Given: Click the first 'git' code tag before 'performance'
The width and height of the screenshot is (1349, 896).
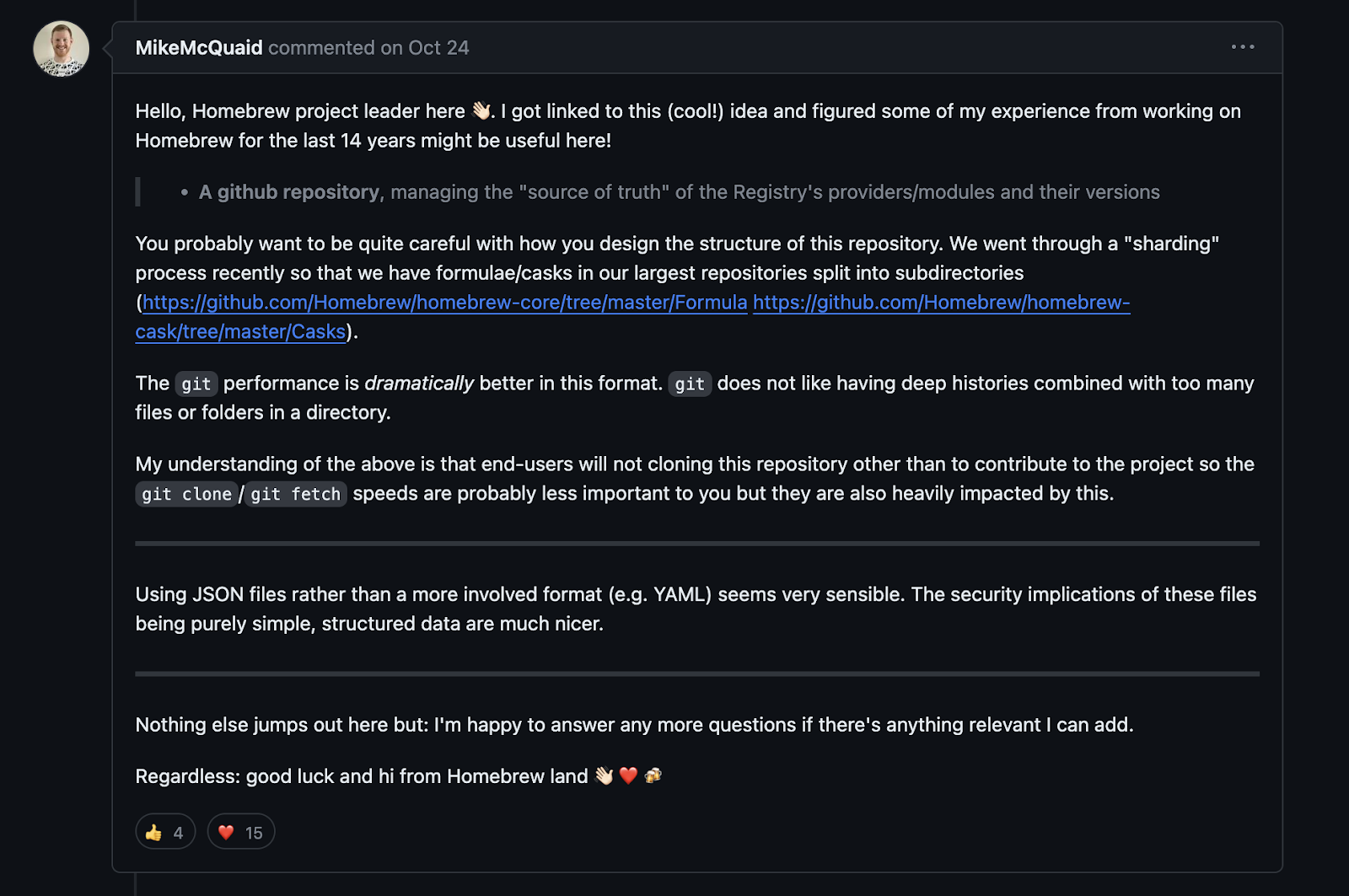Looking at the screenshot, I should tap(196, 384).
